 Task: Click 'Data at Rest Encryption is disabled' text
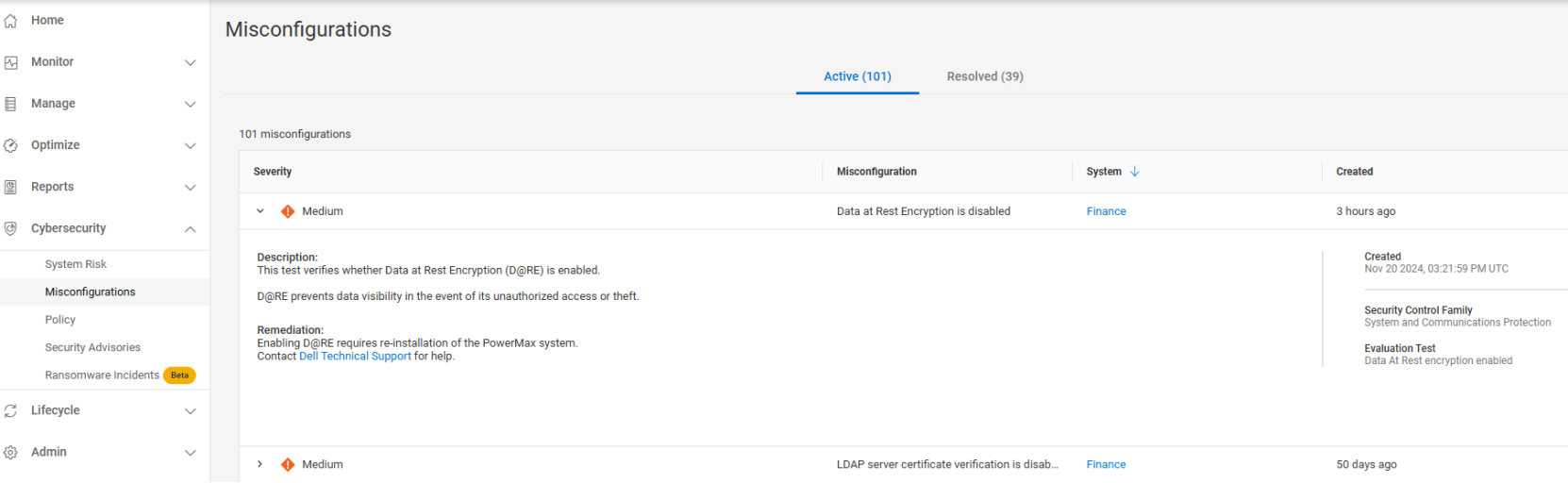point(924,211)
